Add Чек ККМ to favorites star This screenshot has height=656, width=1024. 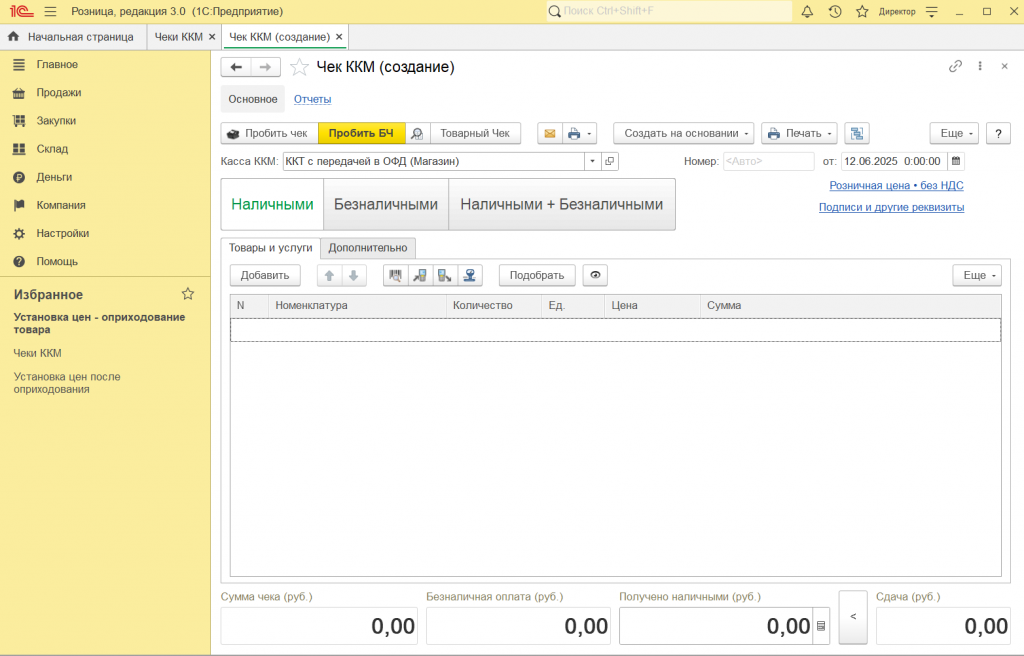pyautogui.click(x=299, y=67)
